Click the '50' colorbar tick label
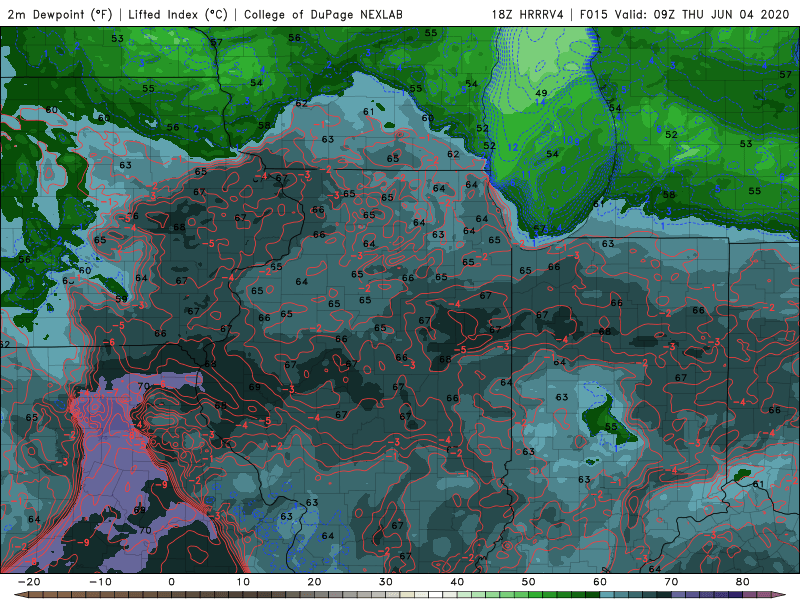The image size is (800, 600). point(529,582)
